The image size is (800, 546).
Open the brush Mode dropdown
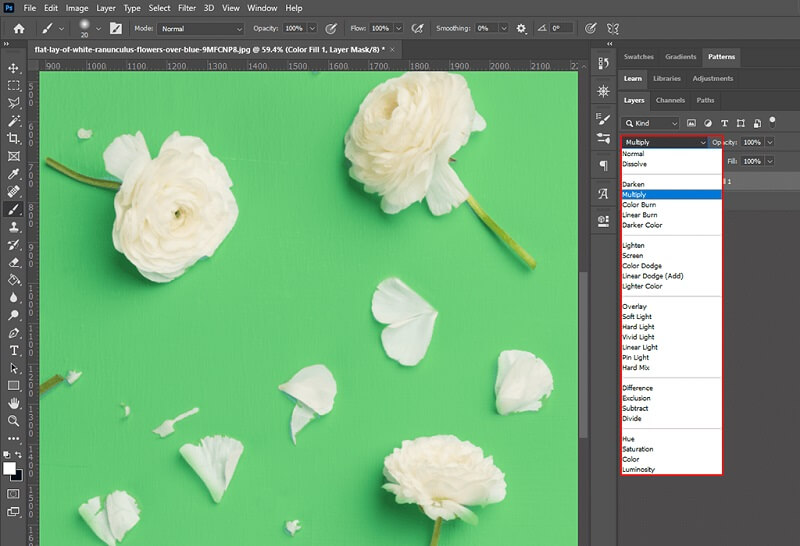pos(200,29)
